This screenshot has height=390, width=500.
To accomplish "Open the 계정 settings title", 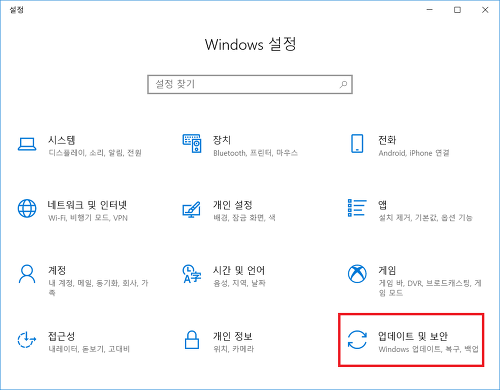I will click(x=57, y=270).
